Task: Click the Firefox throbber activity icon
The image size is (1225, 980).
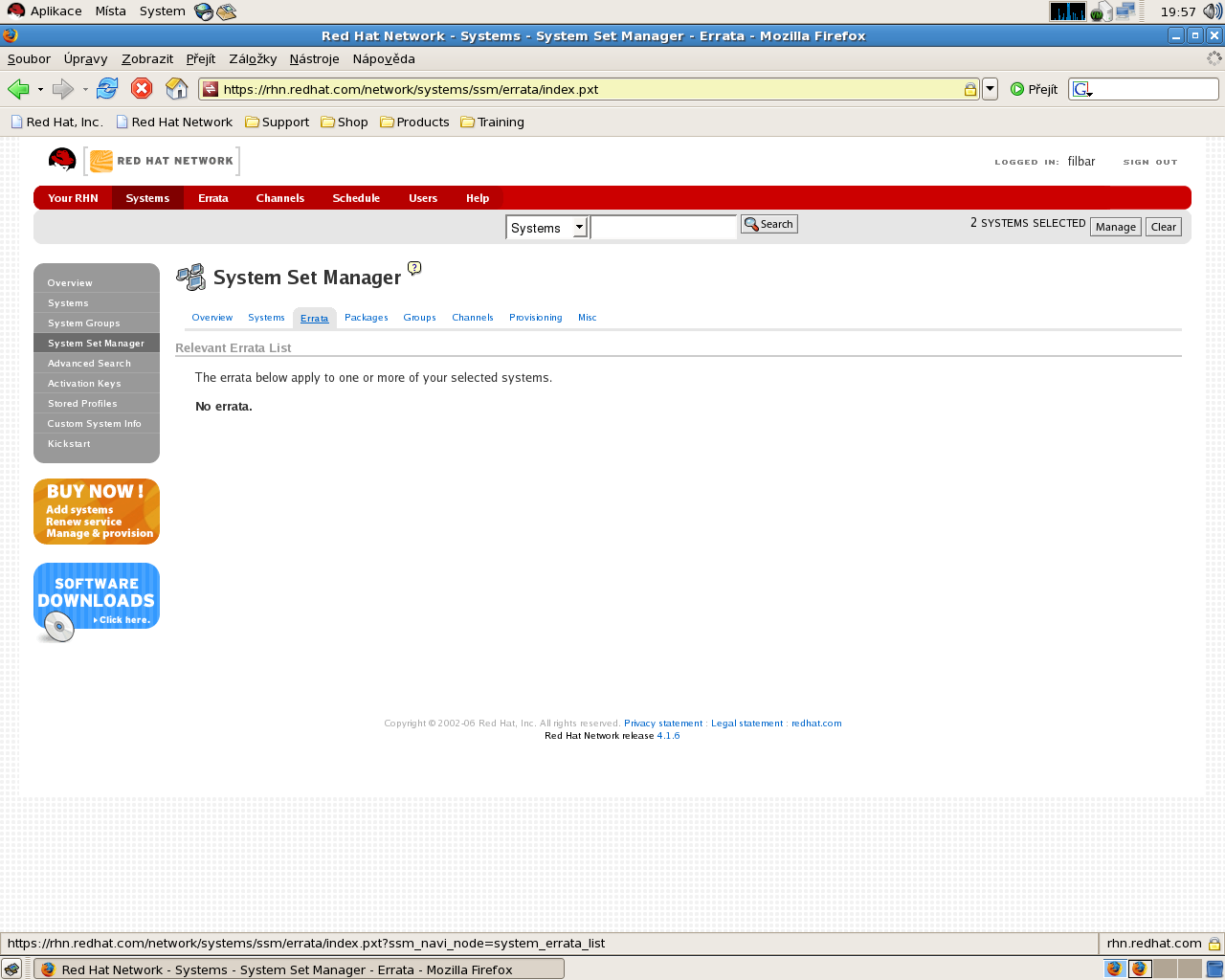Action: coord(1214,58)
